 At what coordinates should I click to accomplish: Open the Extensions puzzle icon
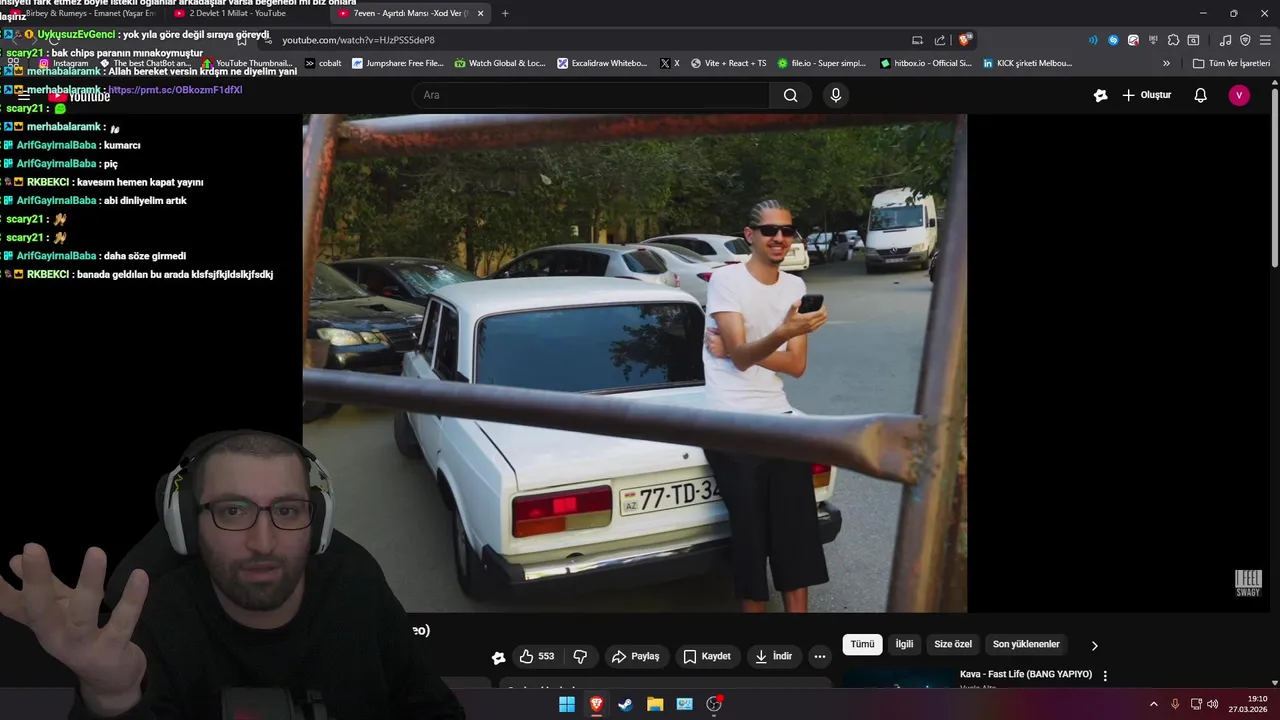click(1173, 40)
